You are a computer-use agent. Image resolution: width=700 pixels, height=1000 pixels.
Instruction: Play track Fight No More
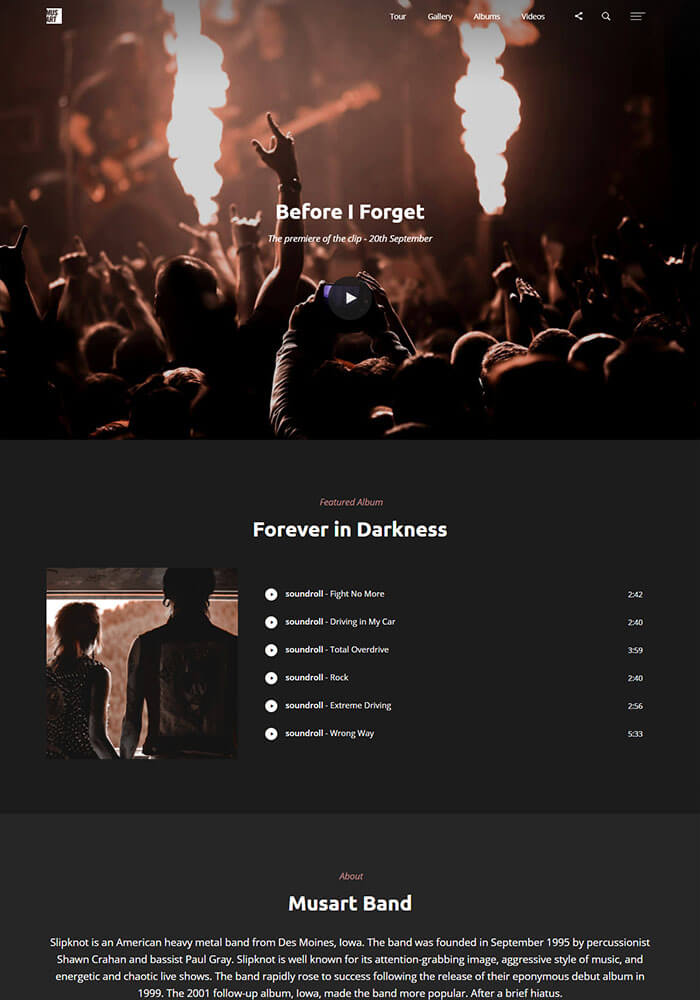(x=271, y=594)
